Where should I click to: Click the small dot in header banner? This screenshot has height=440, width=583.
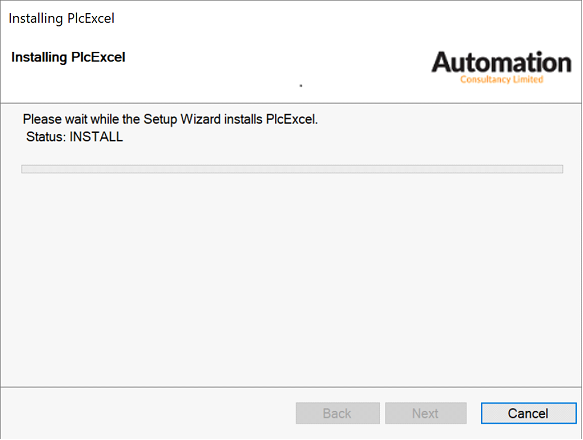click(301, 86)
